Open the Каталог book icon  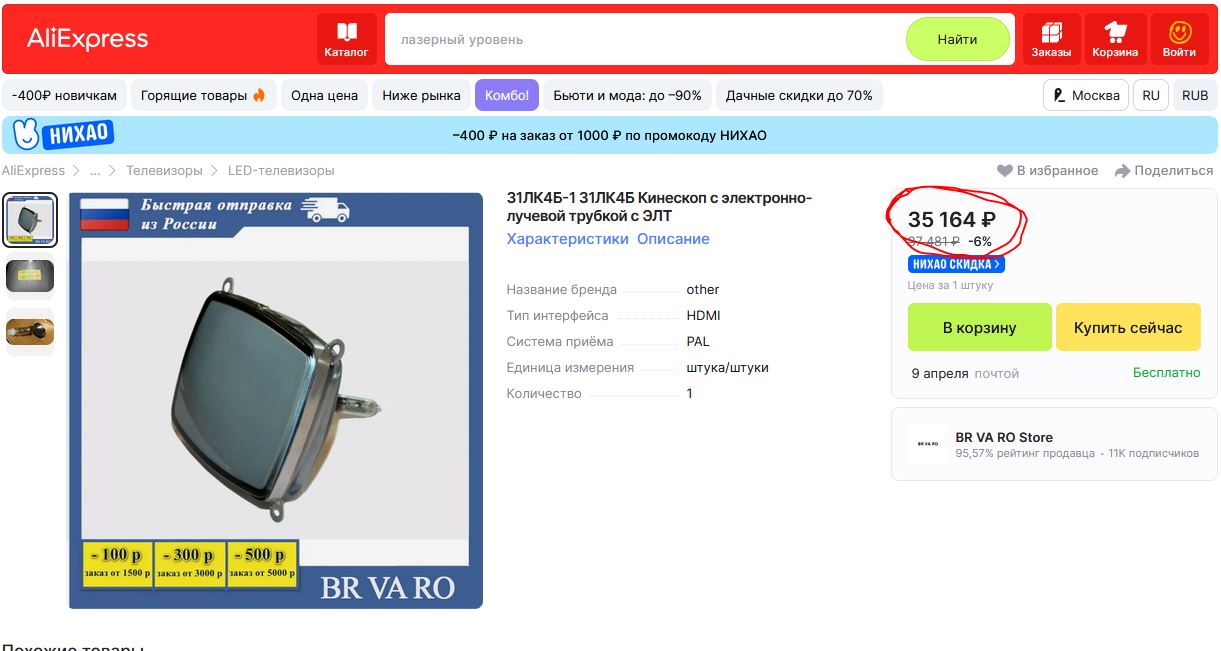point(346,31)
